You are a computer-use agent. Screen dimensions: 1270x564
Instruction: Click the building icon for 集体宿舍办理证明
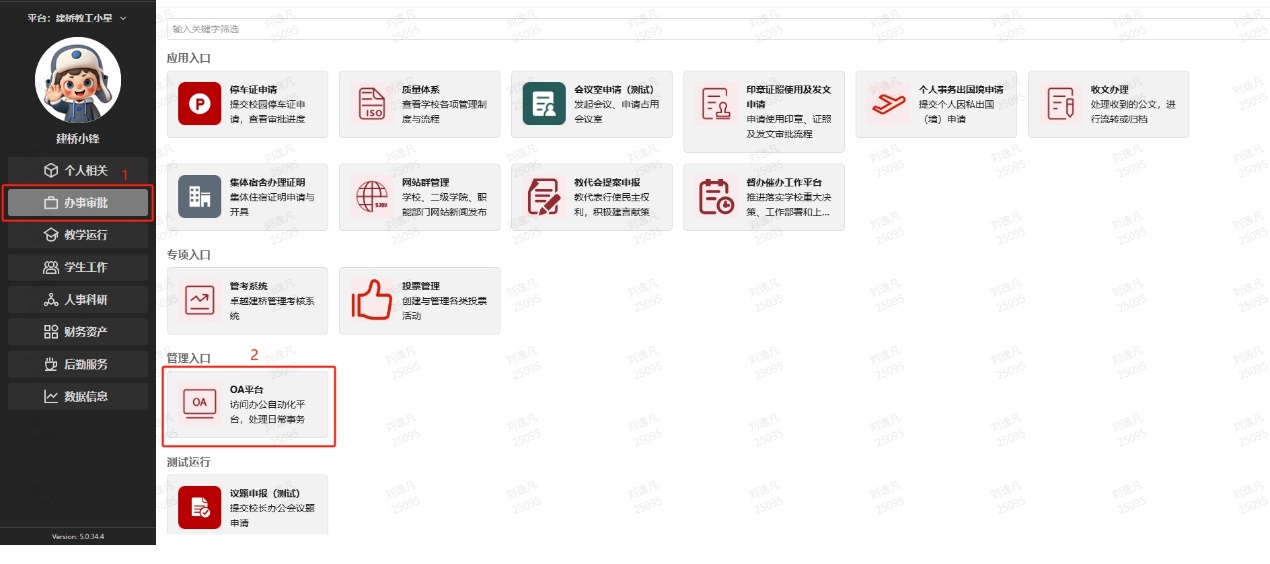(199, 197)
